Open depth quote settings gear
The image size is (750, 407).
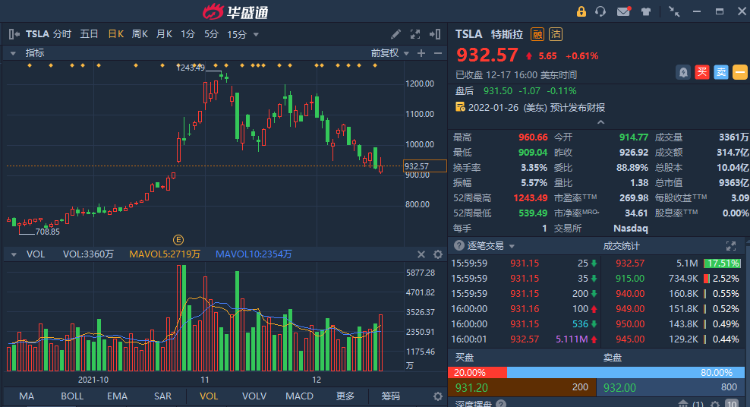pyautogui.click(x=715, y=404)
